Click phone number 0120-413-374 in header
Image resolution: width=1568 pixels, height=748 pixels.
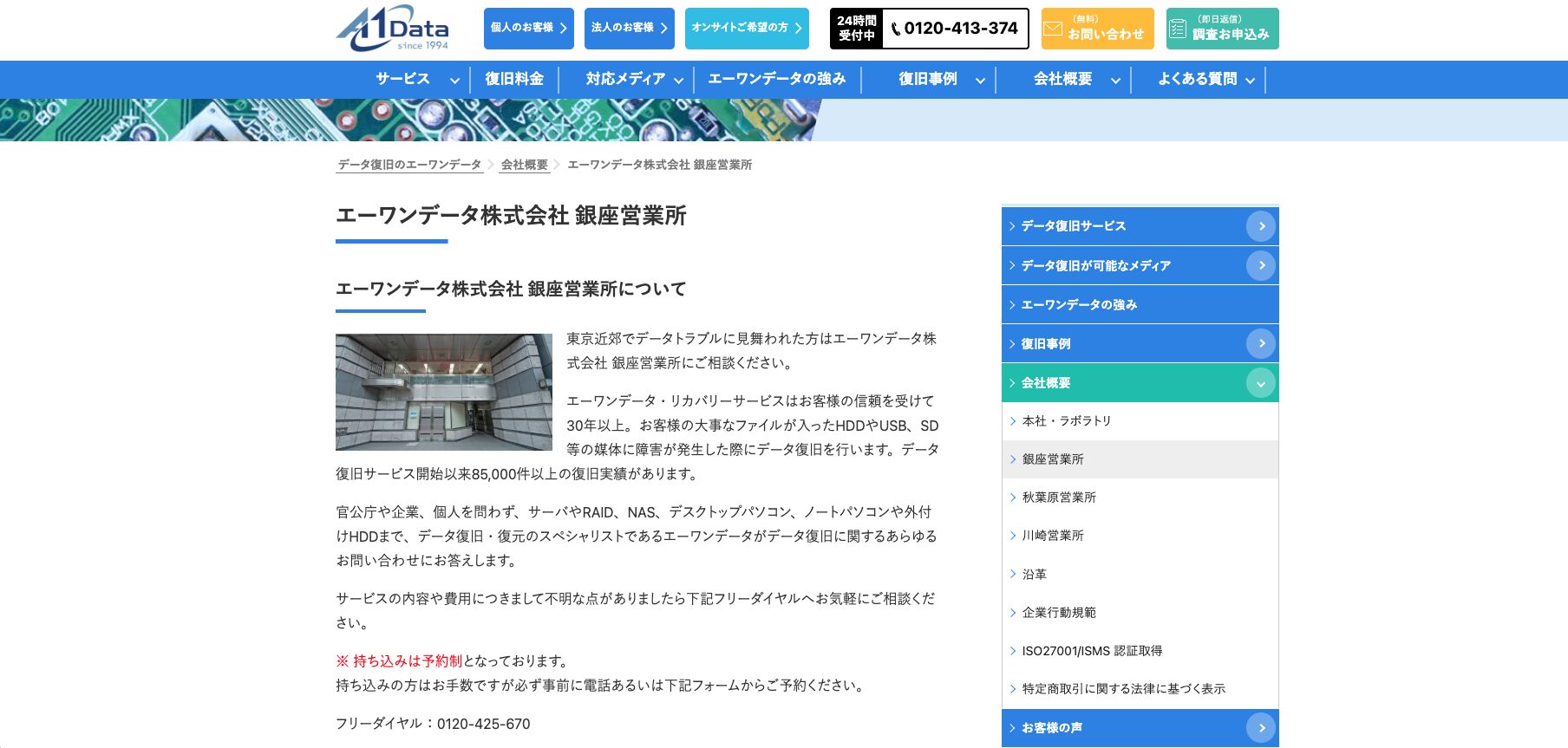[961, 29]
